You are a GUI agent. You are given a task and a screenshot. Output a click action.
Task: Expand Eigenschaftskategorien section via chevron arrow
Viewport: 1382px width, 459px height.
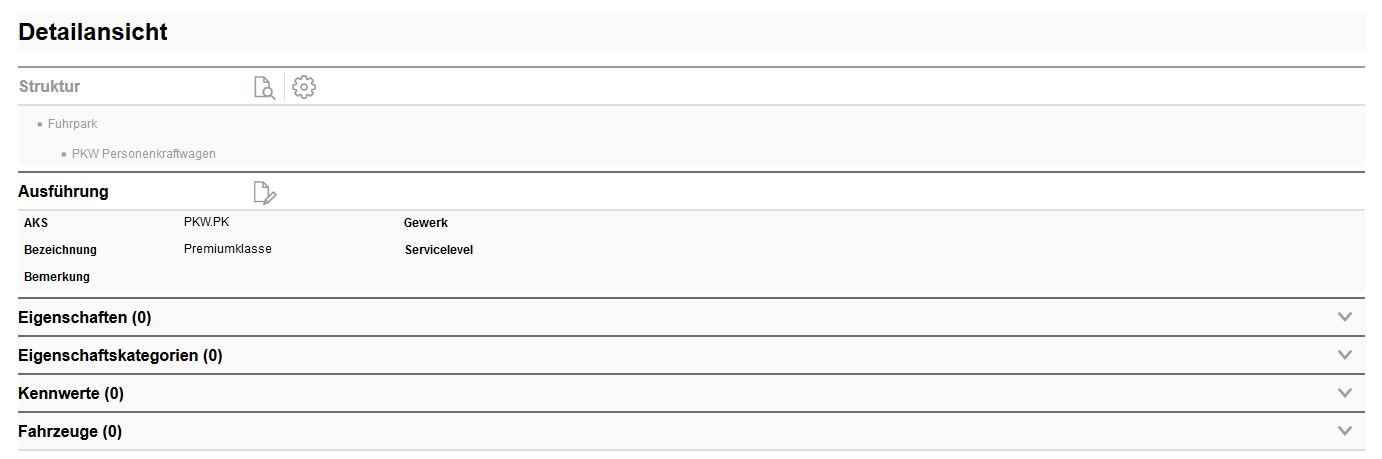point(1345,355)
